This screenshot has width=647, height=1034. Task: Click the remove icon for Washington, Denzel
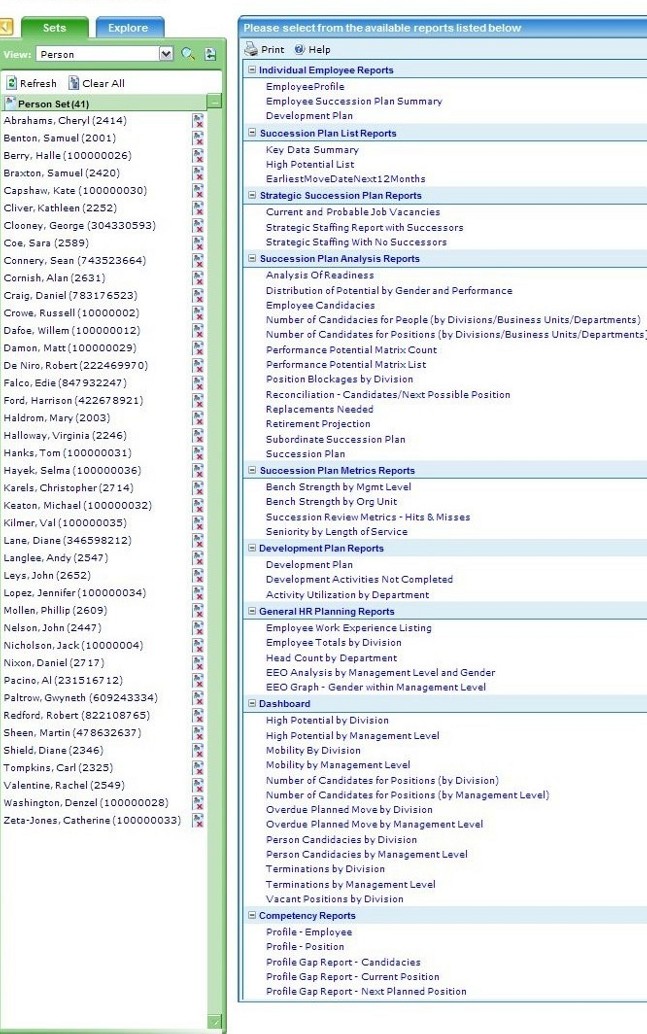(198, 803)
